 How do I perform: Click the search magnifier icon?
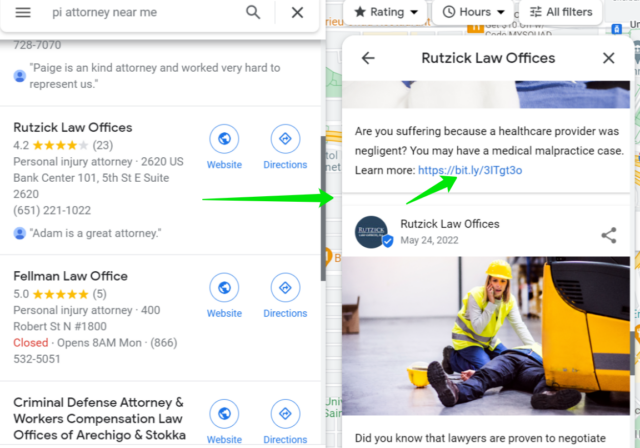[x=253, y=12]
